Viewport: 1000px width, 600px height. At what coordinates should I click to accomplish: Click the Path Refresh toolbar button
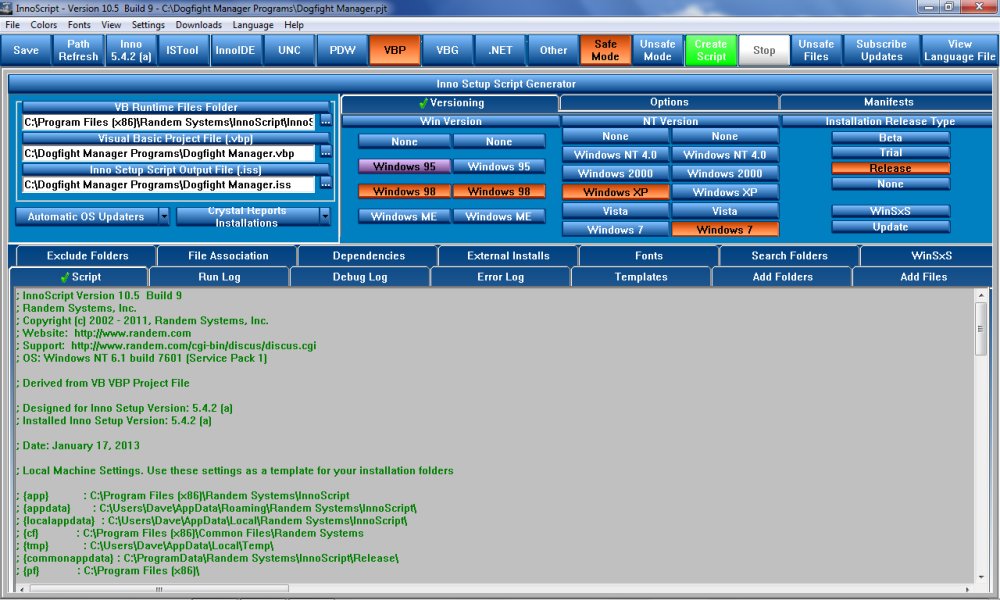[x=78, y=50]
